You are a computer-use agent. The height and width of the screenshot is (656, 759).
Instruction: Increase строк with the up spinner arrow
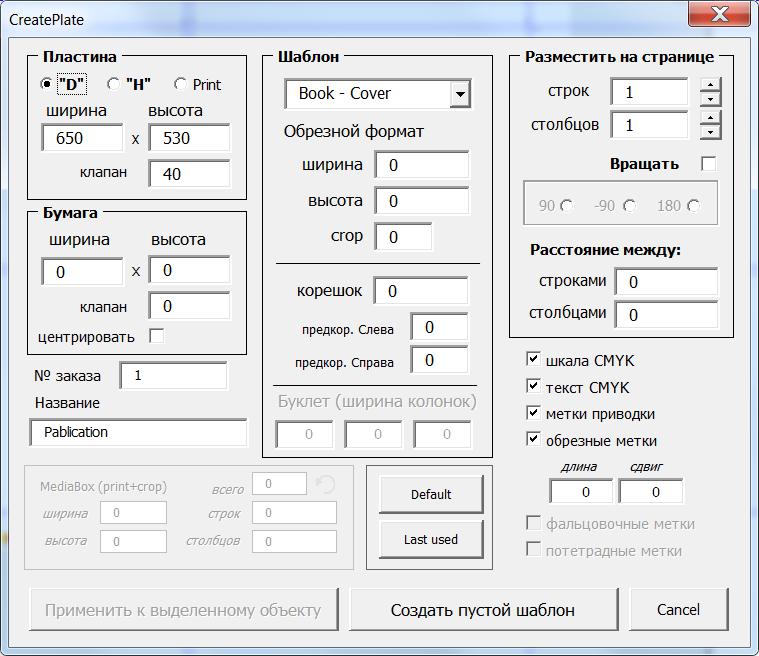pos(710,84)
